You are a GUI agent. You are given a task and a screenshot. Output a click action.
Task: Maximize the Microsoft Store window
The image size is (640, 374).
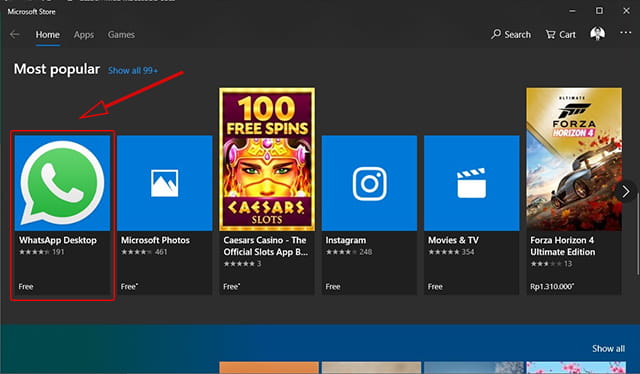[599, 11]
